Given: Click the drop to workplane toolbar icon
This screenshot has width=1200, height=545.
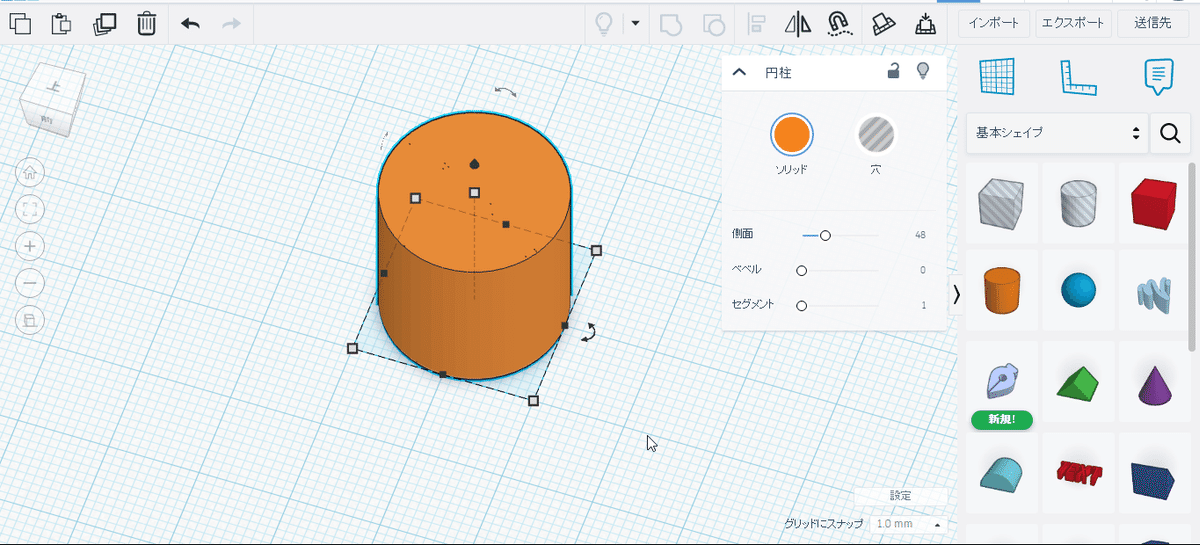Looking at the screenshot, I should coord(925,22).
